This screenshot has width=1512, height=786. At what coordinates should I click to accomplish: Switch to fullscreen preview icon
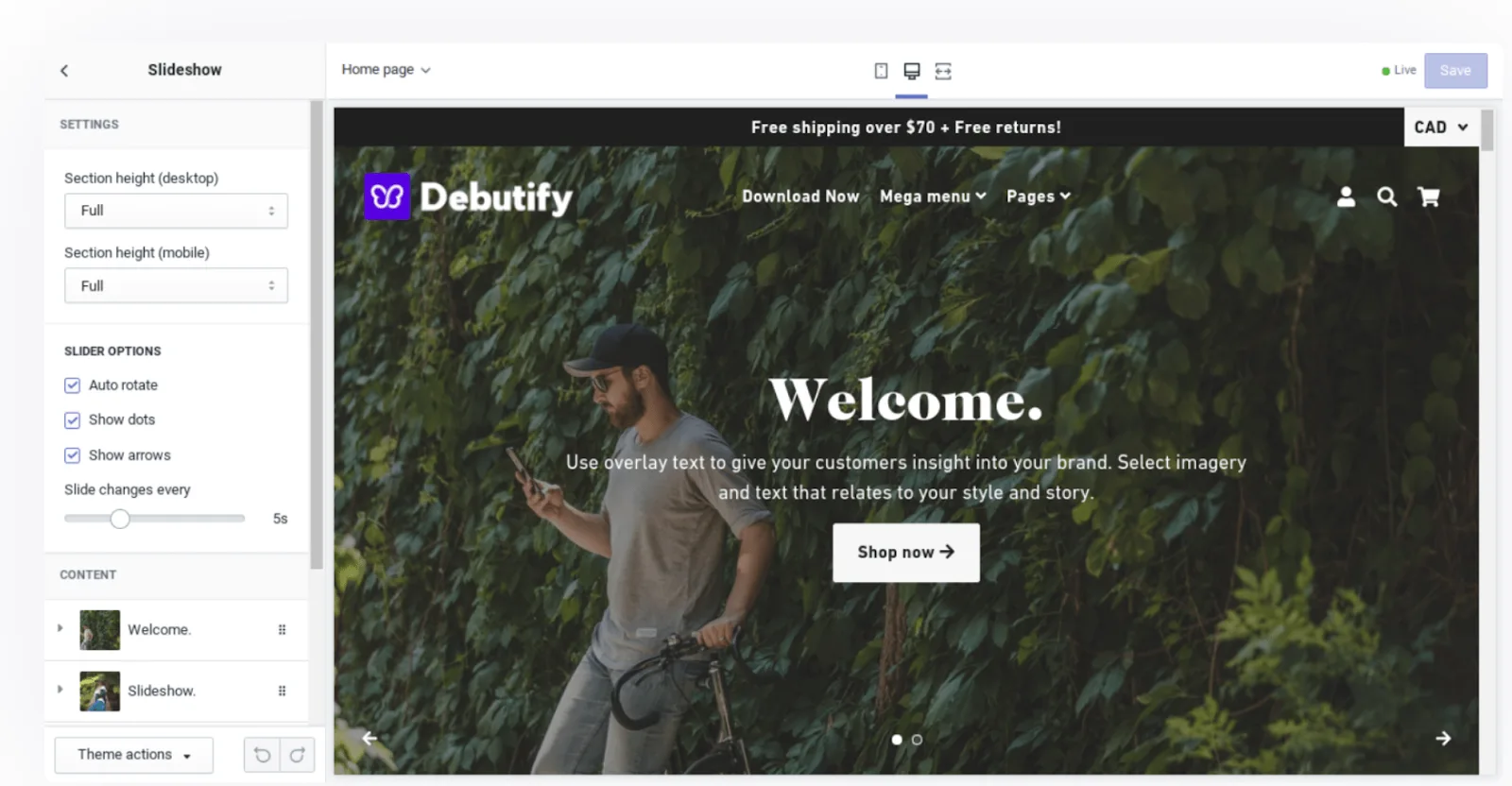tap(943, 71)
